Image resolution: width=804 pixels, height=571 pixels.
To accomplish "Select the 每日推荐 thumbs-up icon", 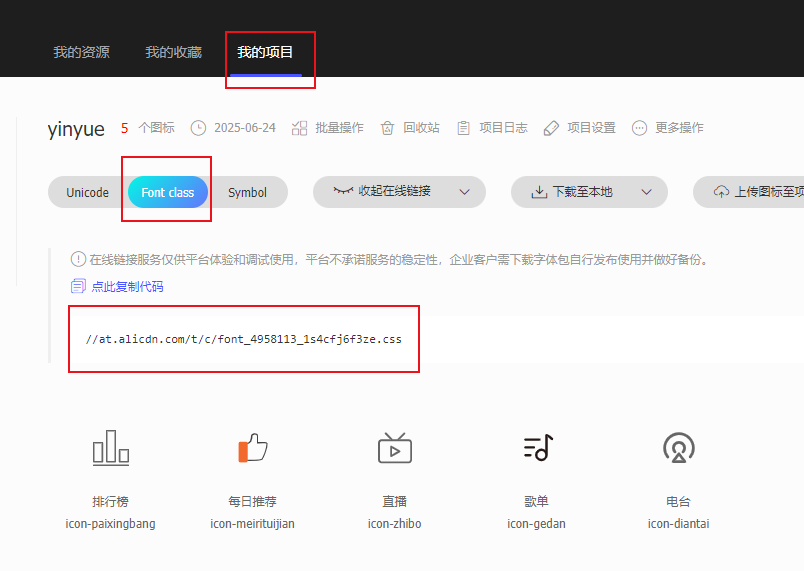I will pos(253,448).
